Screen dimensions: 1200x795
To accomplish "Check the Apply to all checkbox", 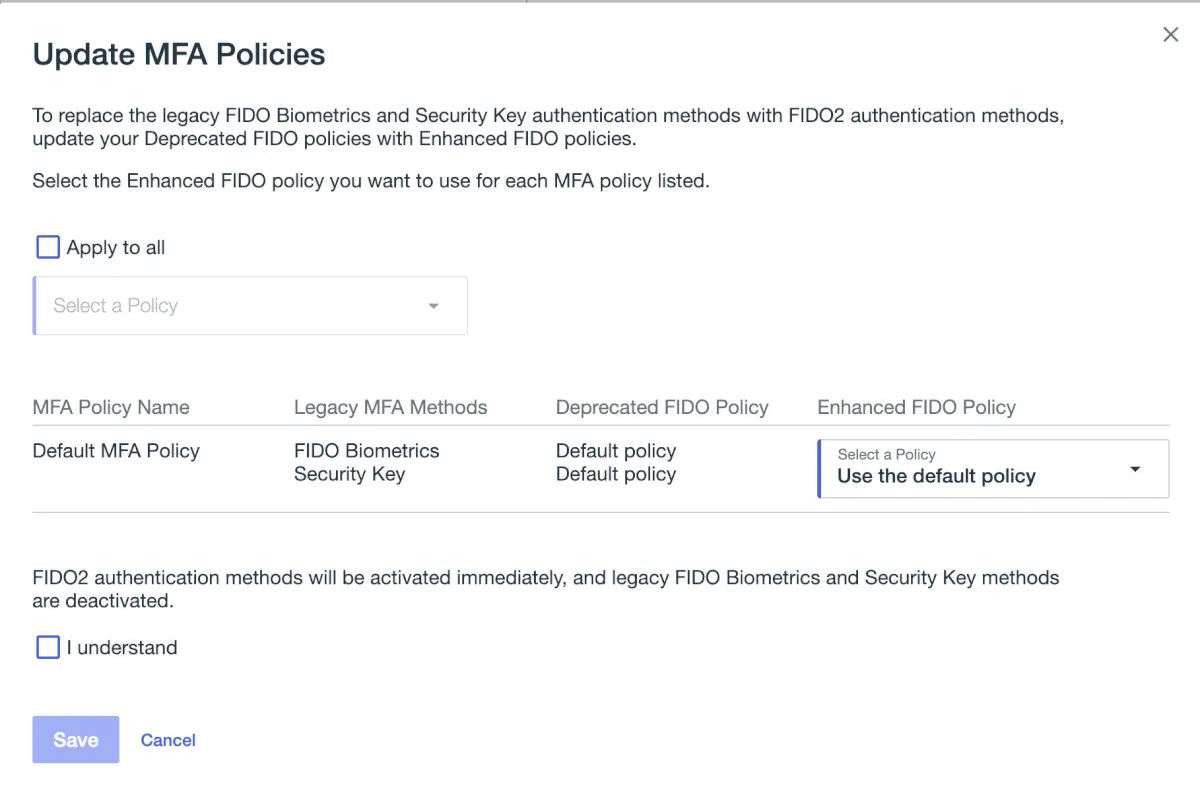I will pos(48,247).
